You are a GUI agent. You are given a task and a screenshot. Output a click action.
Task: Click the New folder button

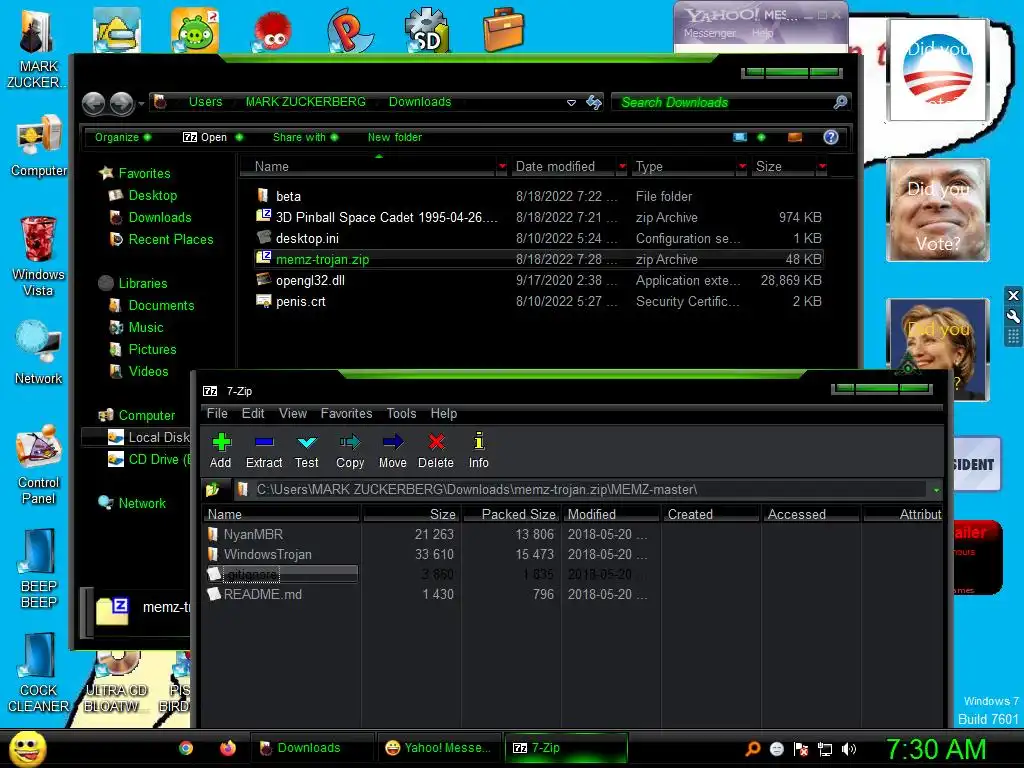[x=394, y=137]
